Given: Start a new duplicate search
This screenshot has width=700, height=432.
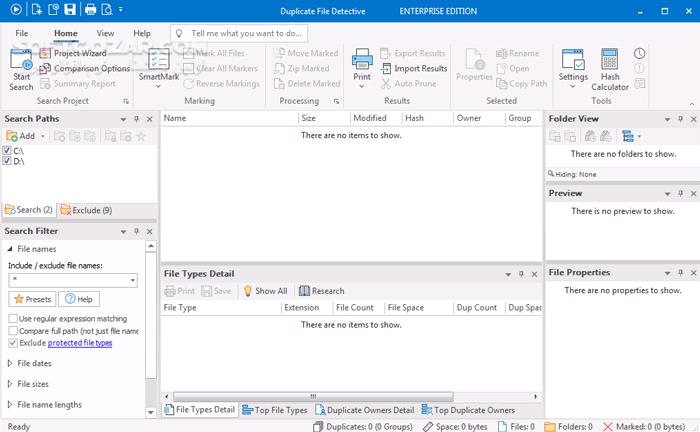Looking at the screenshot, I should click(x=21, y=70).
